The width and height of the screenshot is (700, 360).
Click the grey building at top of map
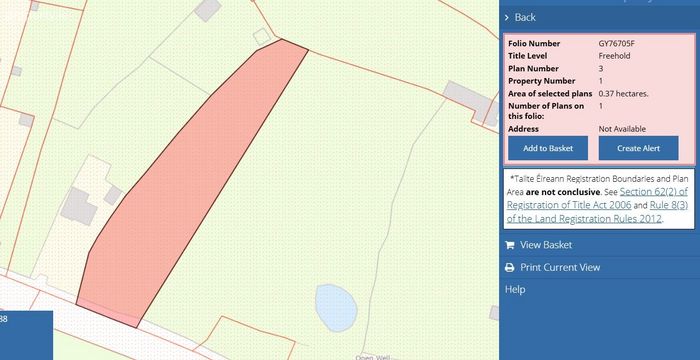(208, 9)
